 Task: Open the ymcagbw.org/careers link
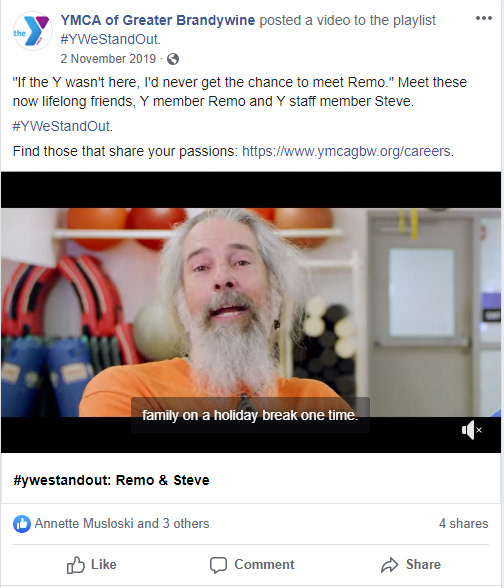pos(346,151)
